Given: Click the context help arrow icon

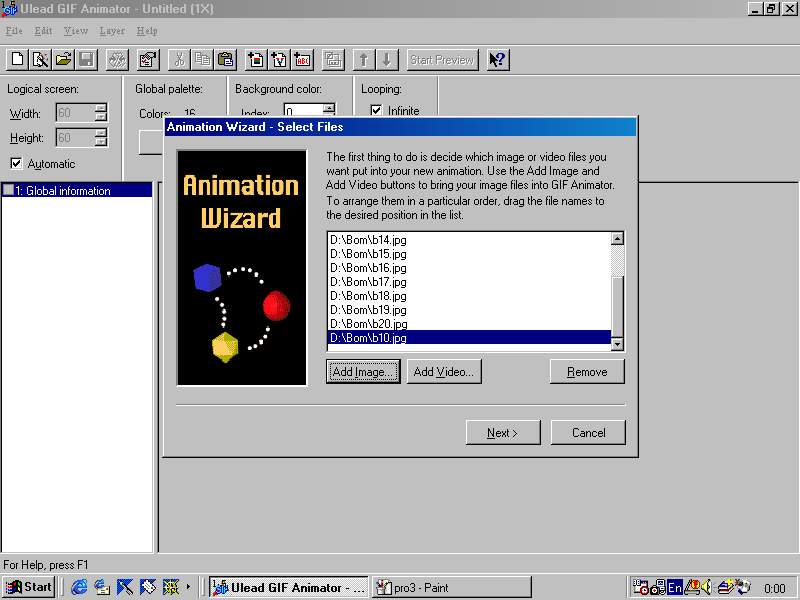Looking at the screenshot, I should (x=498, y=60).
